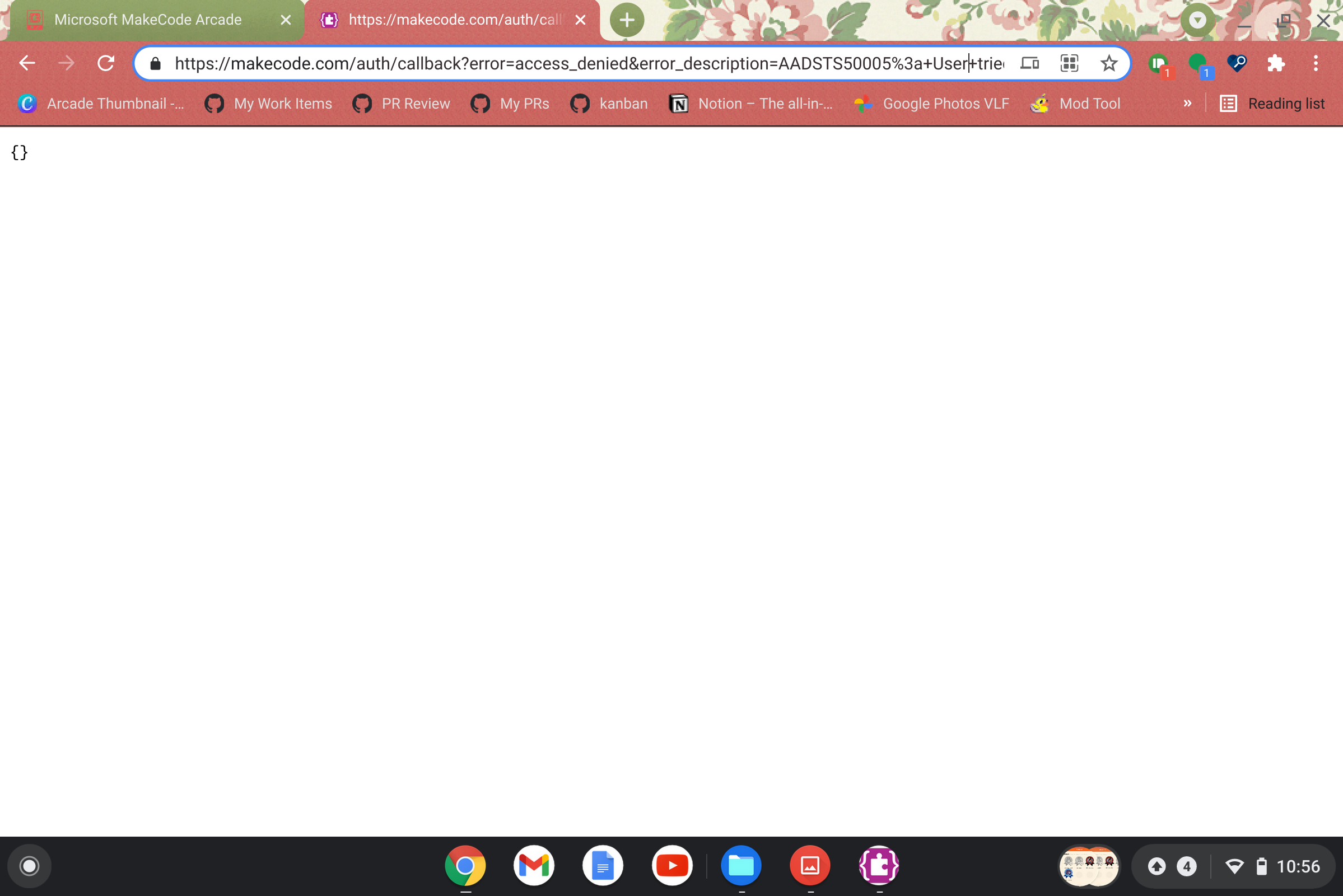Click the tab search down-arrow circle

point(1198,20)
